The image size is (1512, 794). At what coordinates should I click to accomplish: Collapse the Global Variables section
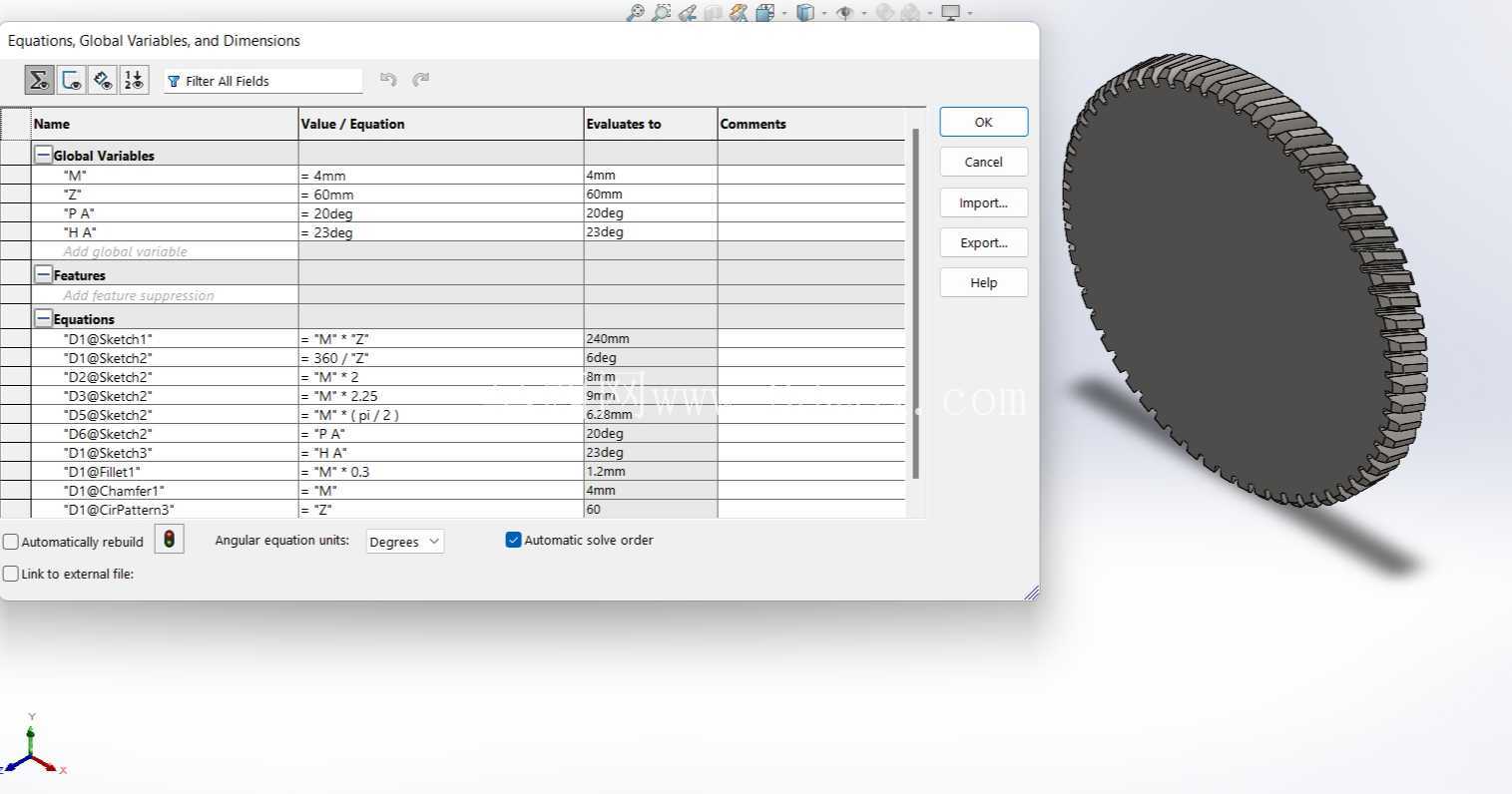43,155
